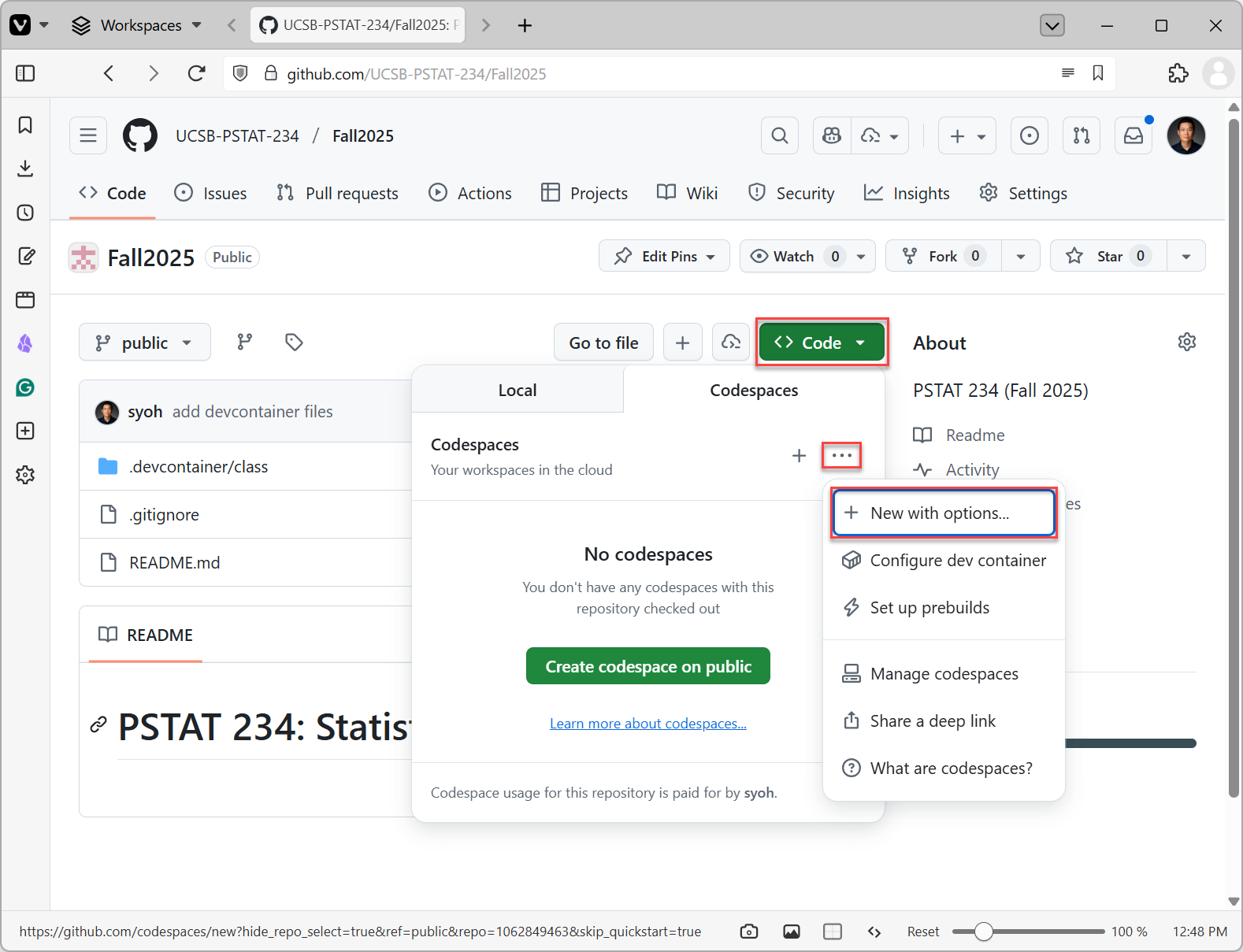Open the browser extensions puzzle icon

[x=1178, y=73]
